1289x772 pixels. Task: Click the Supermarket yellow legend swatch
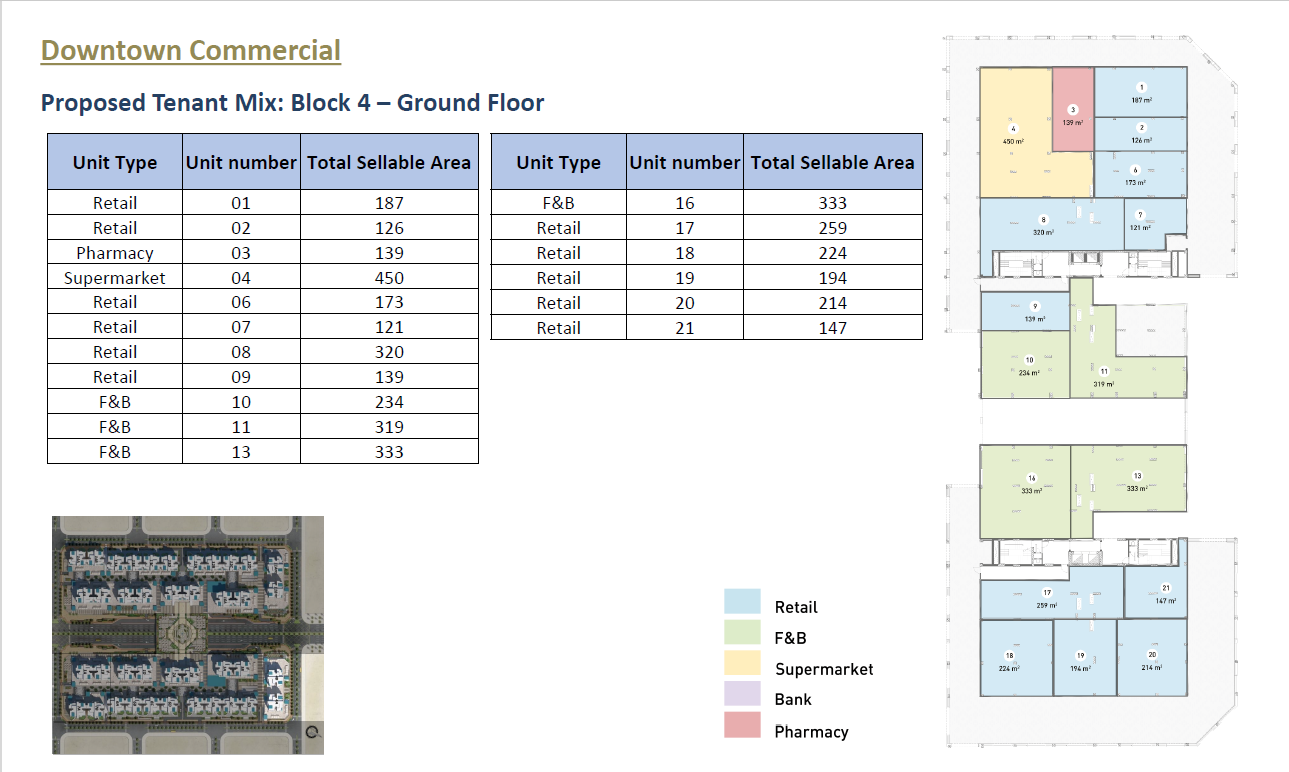(x=742, y=663)
